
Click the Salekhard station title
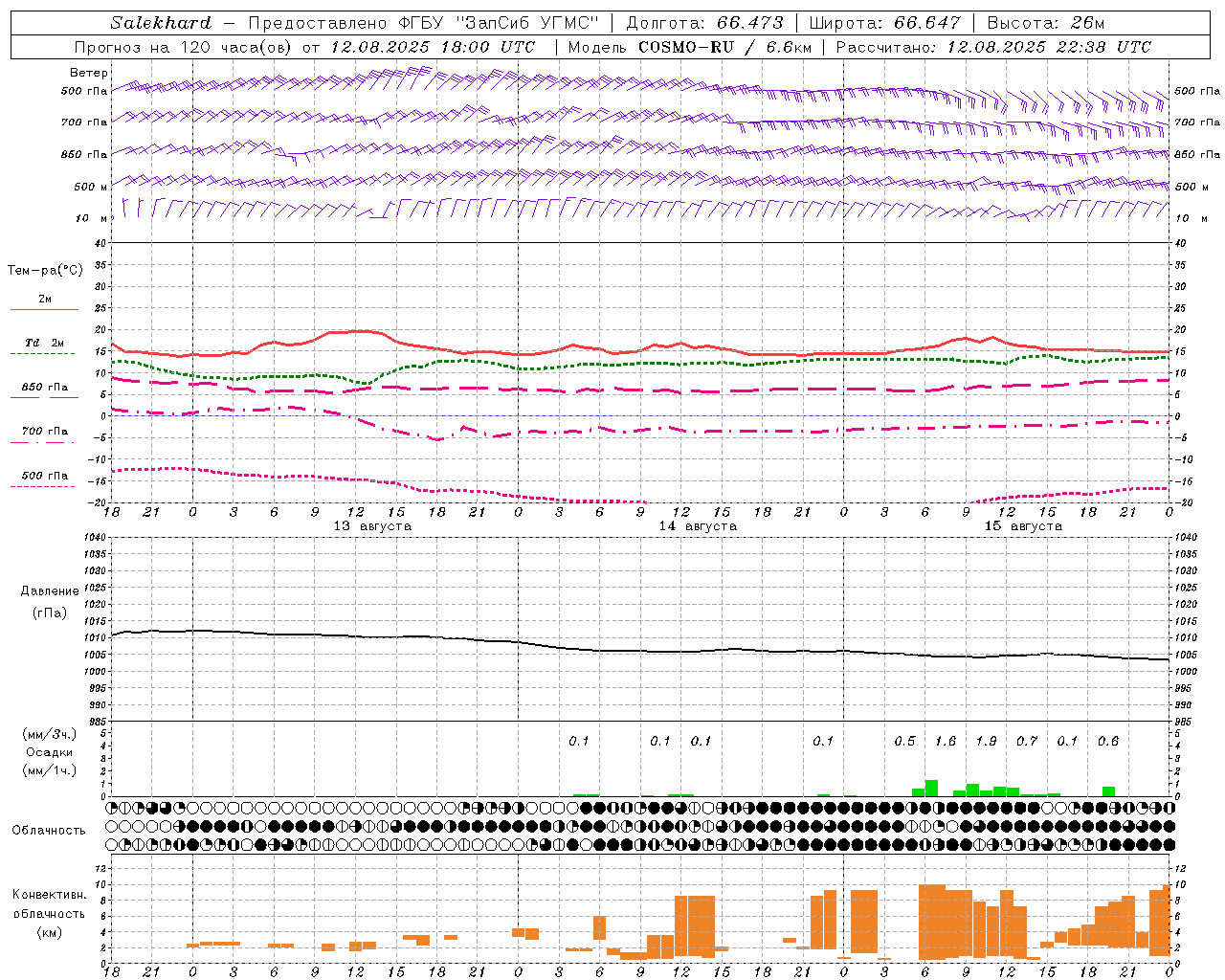point(161,23)
